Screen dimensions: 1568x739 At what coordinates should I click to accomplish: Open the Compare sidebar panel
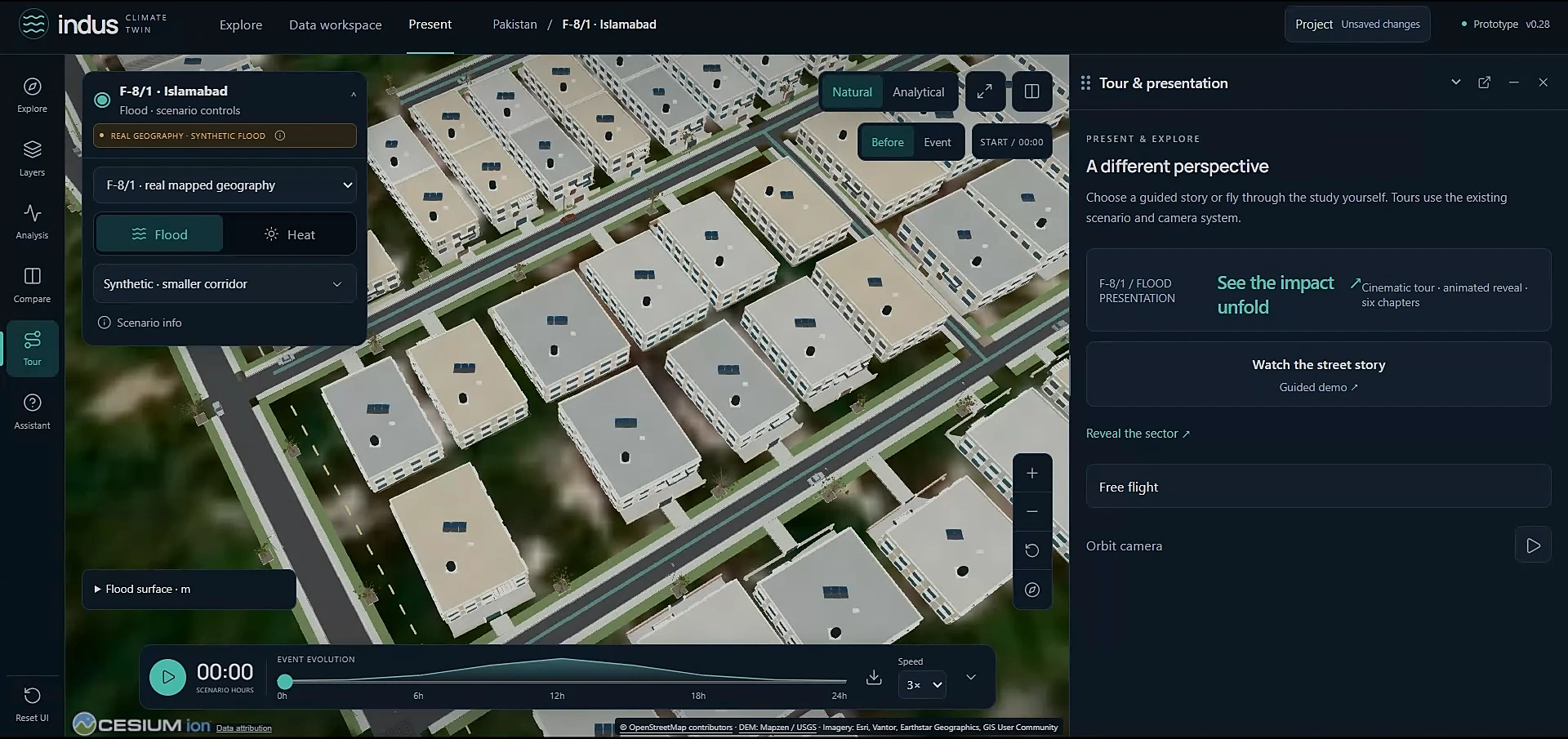pyautogui.click(x=32, y=285)
